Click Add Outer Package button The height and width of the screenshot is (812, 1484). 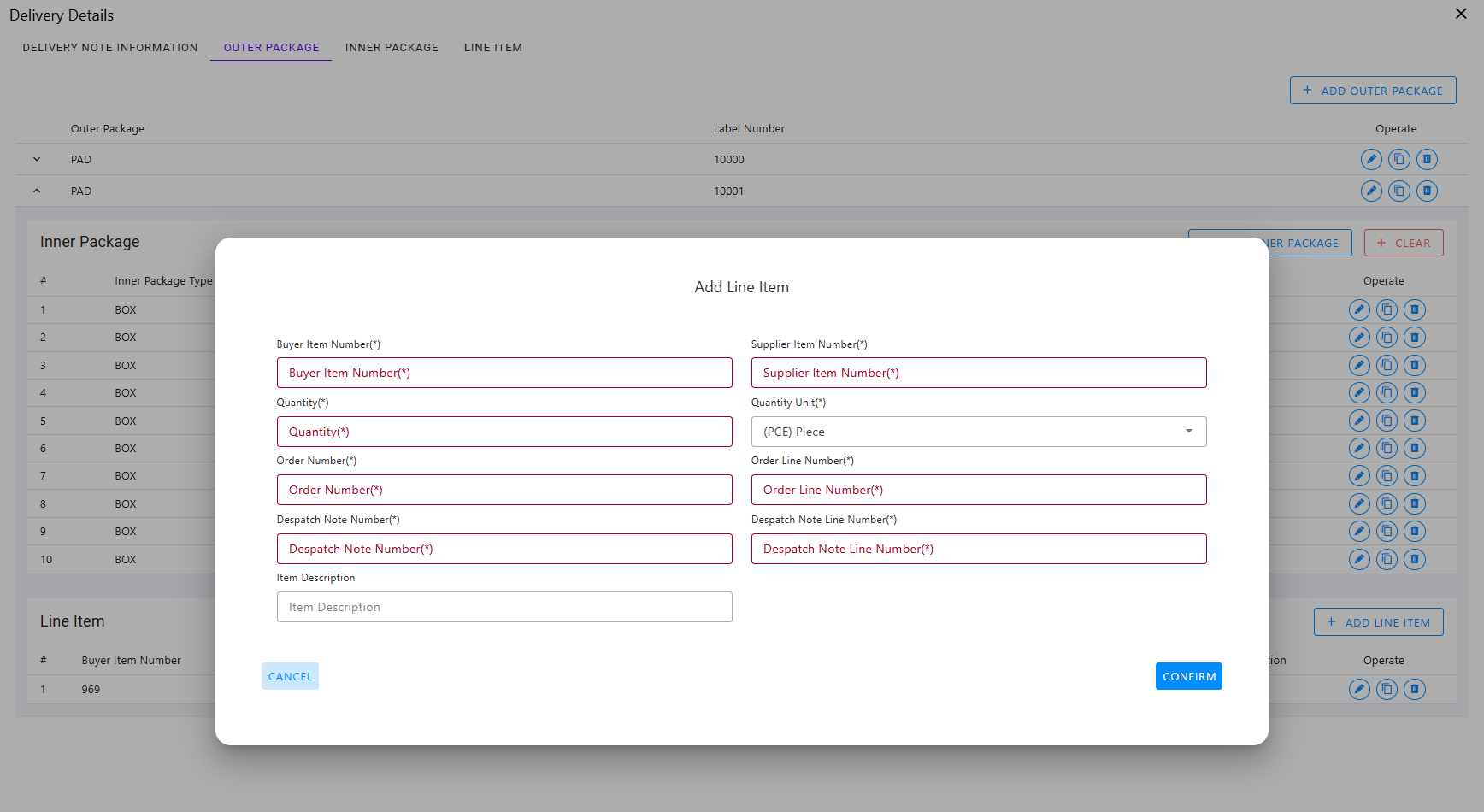click(x=1372, y=91)
